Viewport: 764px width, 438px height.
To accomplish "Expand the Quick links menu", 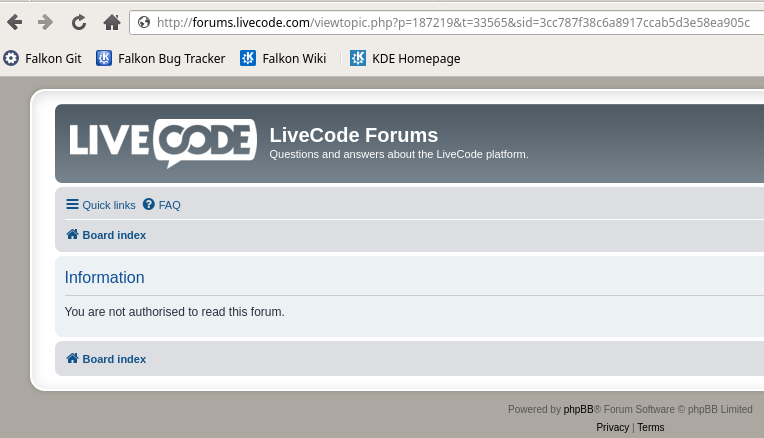I will [101, 205].
